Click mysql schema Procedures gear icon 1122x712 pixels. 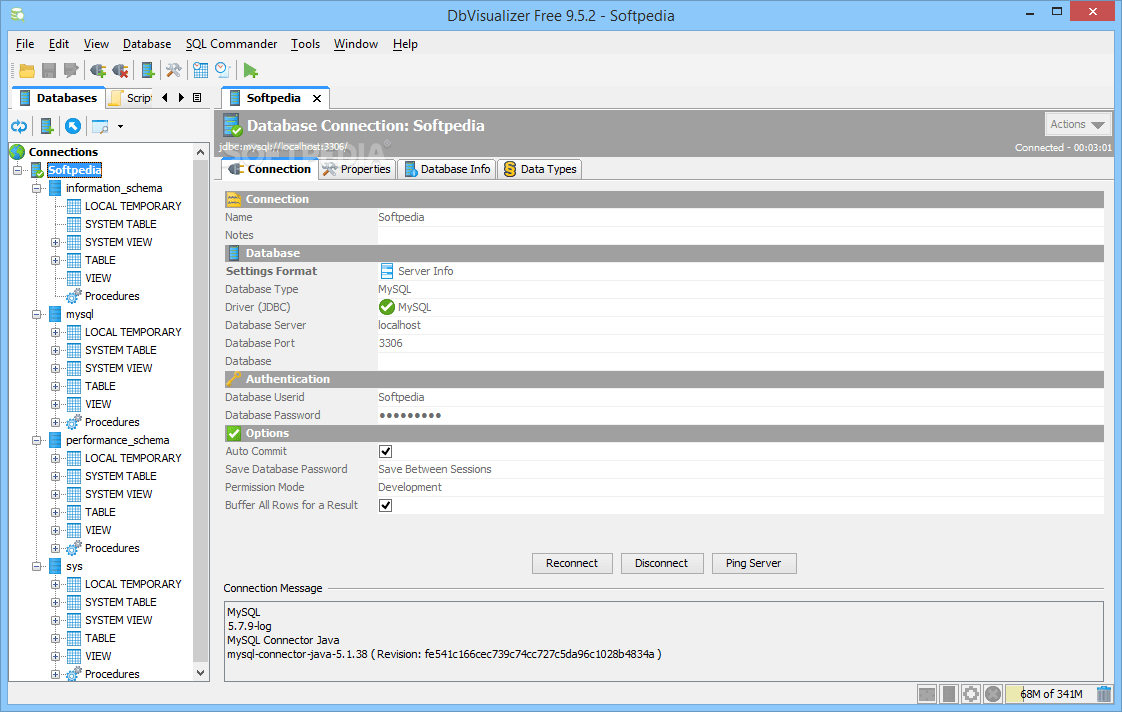[74, 422]
